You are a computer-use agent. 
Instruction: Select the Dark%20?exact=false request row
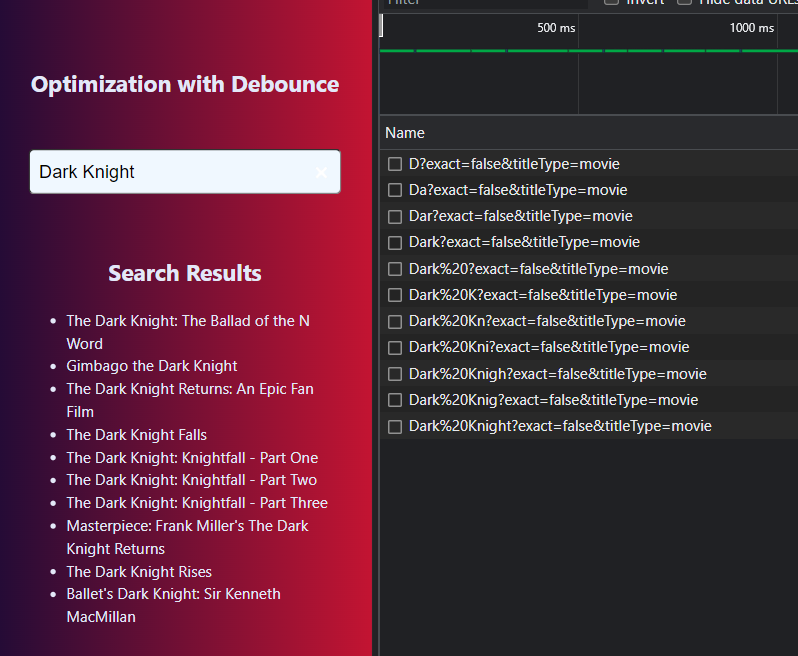tap(589, 269)
